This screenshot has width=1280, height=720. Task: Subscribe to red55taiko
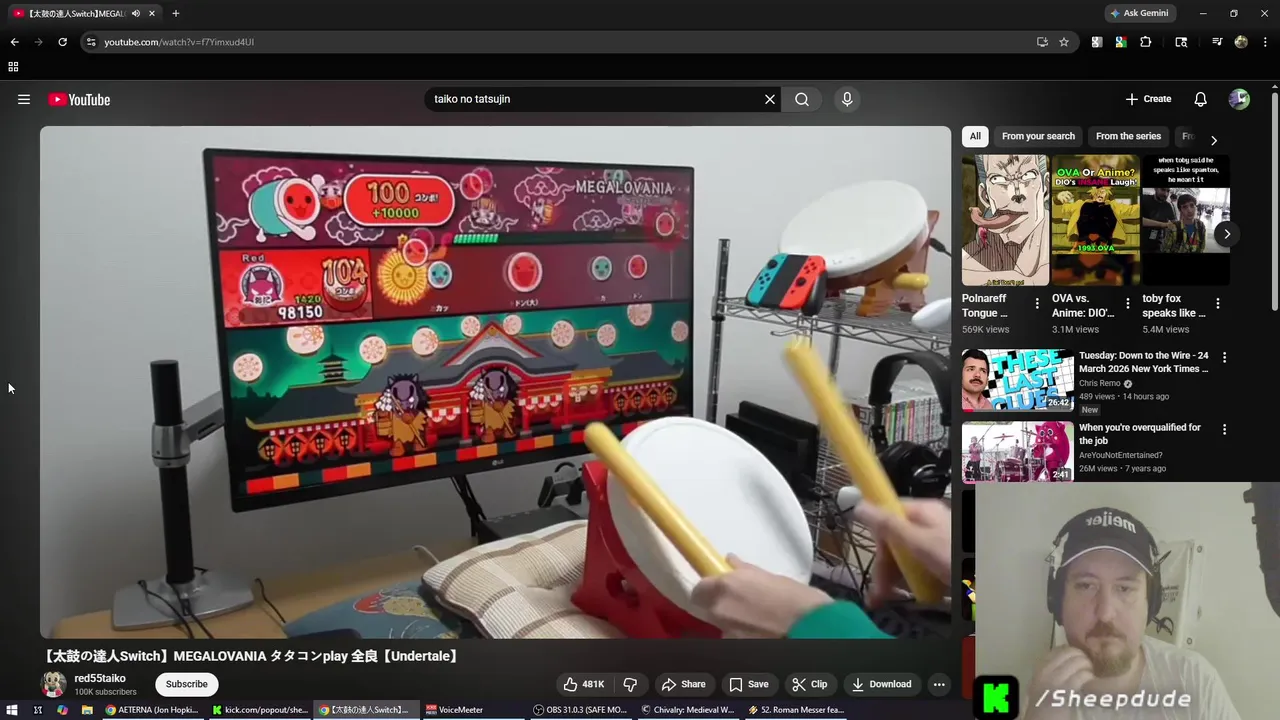point(187,684)
